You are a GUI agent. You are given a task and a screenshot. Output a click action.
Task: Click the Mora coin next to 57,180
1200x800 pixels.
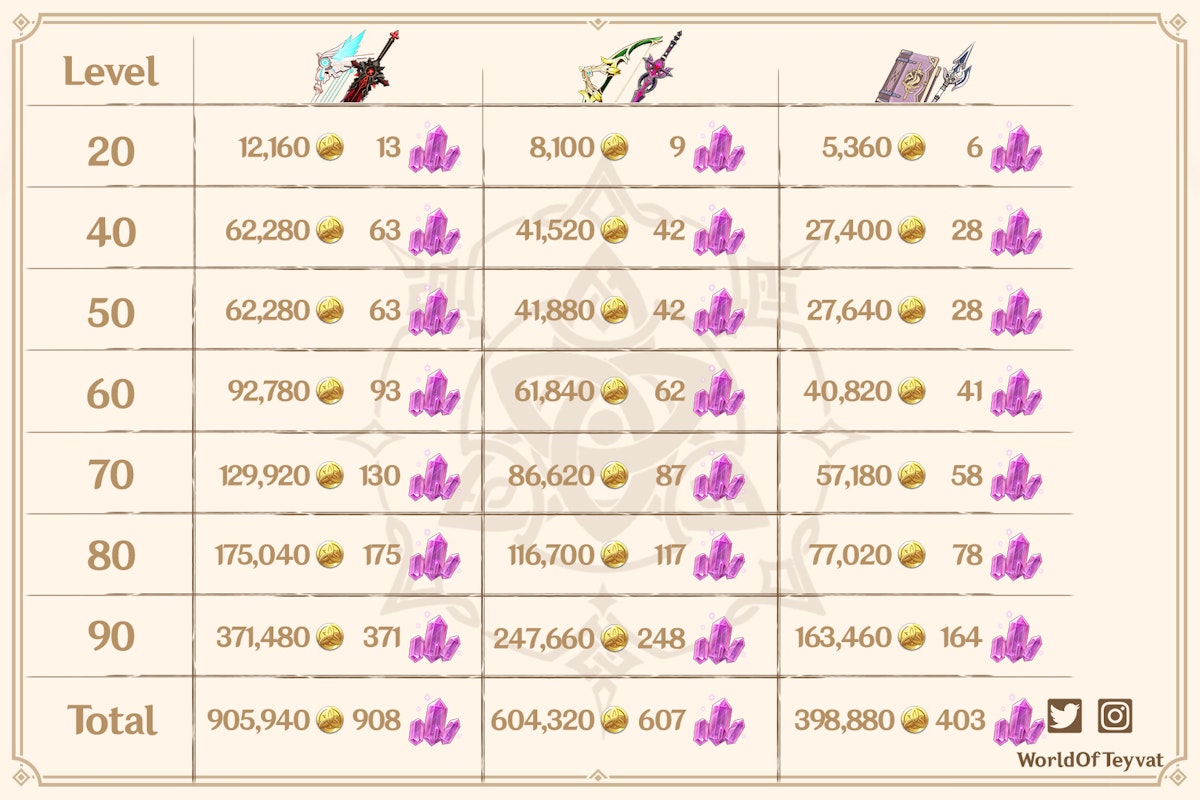click(911, 476)
